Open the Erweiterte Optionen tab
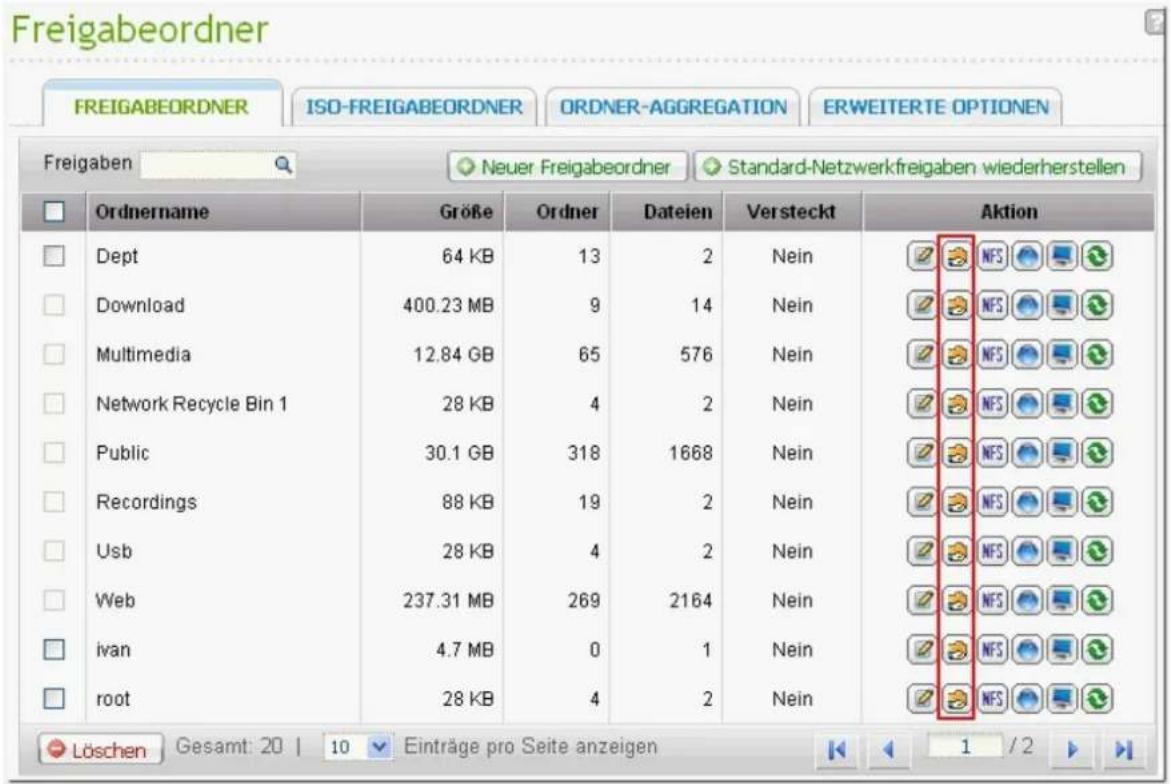The image size is (1171, 784). click(936, 107)
